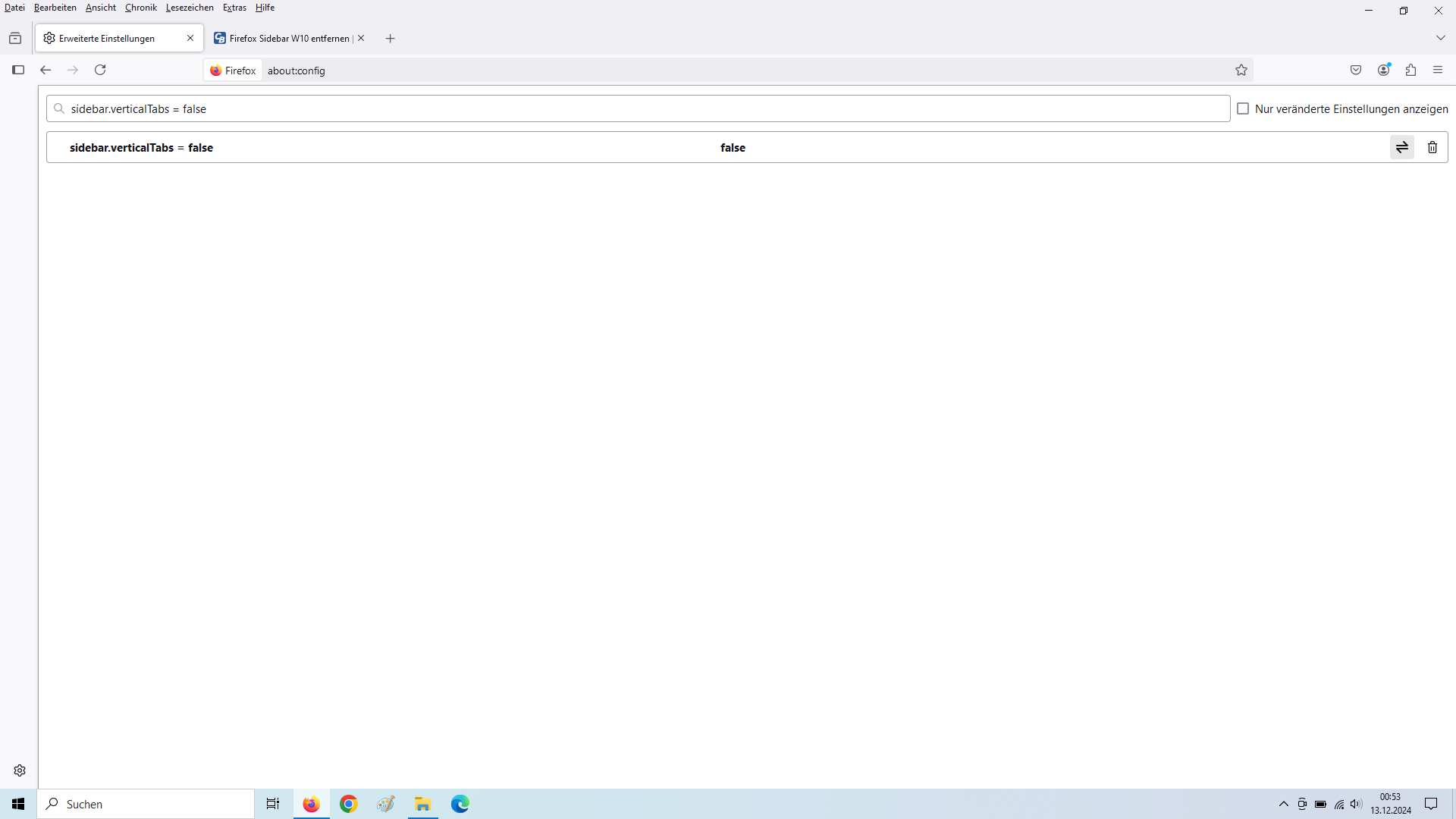Delete the sidebar.verticalTabs preference entry
1456x819 pixels.
(x=1432, y=147)
